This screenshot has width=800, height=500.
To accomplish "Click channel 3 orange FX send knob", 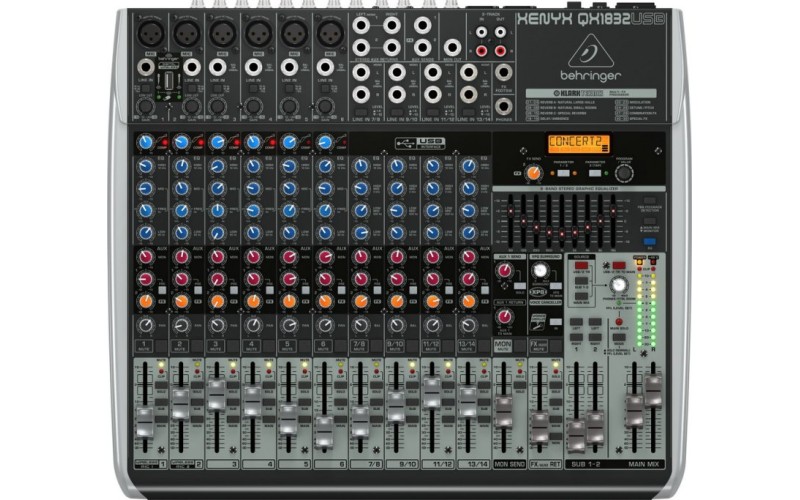I will click(x=217, y=301).
